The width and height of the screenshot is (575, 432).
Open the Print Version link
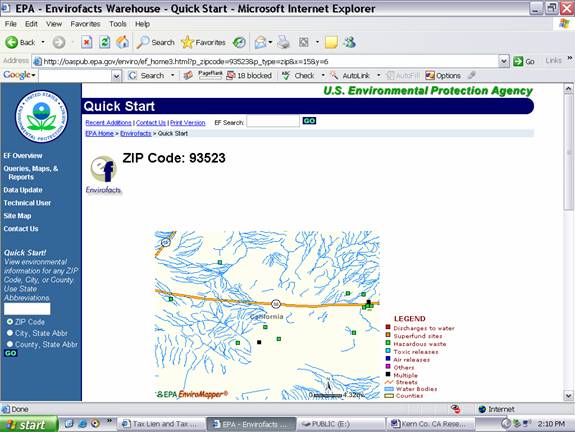point(187,123)
